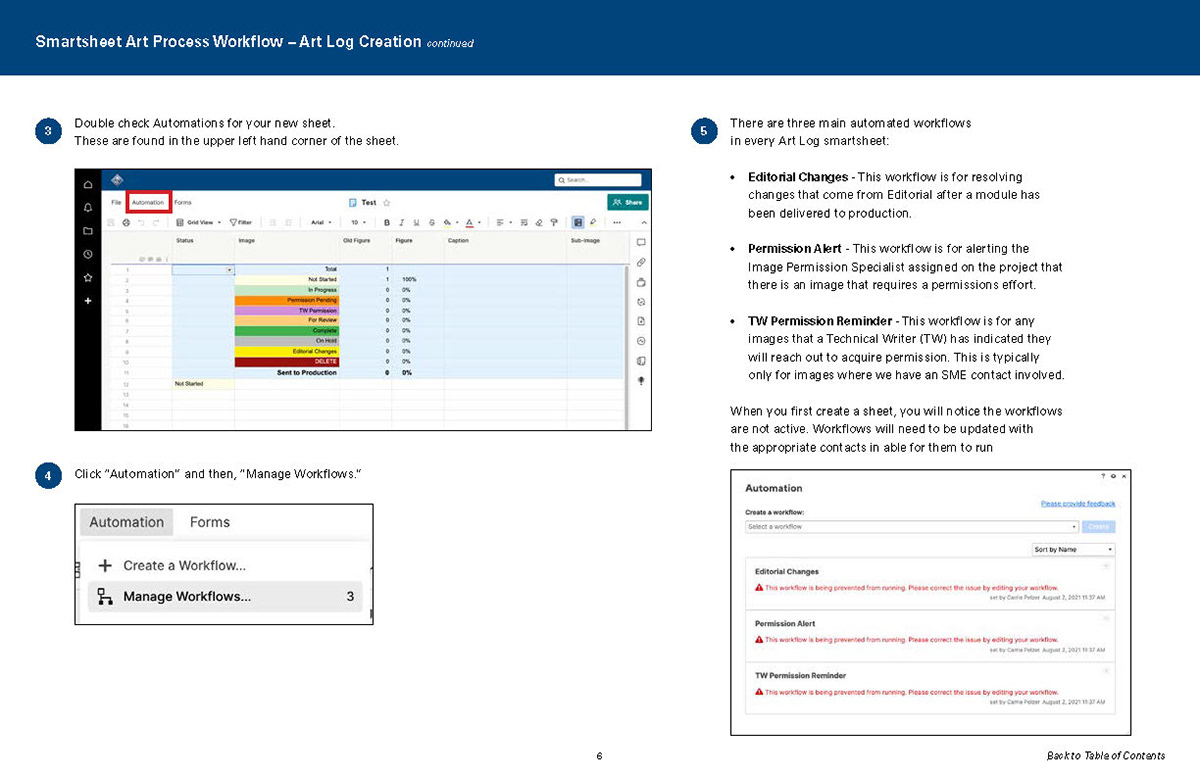Follow Back to Table of Contents link
Image resolution: width=1200 pixels, height=776 pixels.
coord(1105,756)
